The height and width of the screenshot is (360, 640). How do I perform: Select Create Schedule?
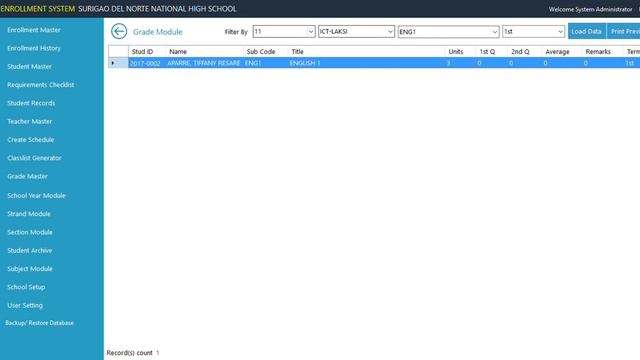(31, 140)
